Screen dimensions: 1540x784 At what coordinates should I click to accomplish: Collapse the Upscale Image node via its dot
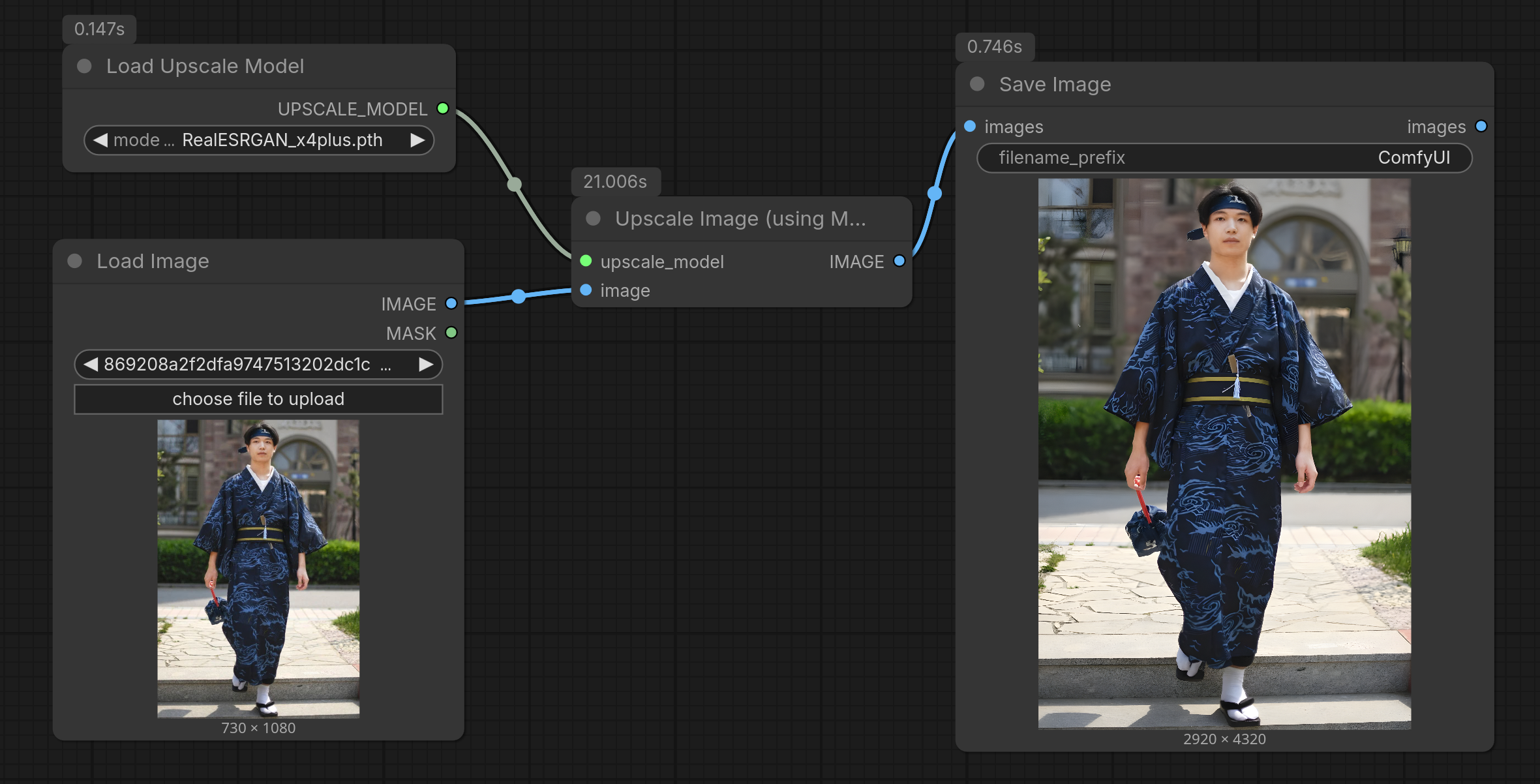(x=593, y=219)
